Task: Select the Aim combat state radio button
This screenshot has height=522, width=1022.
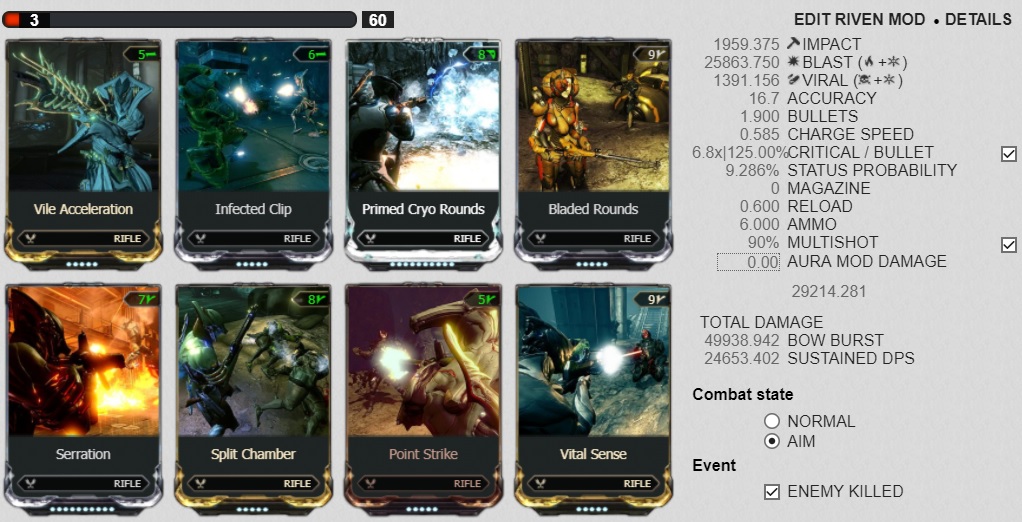Action: (772, 441)
